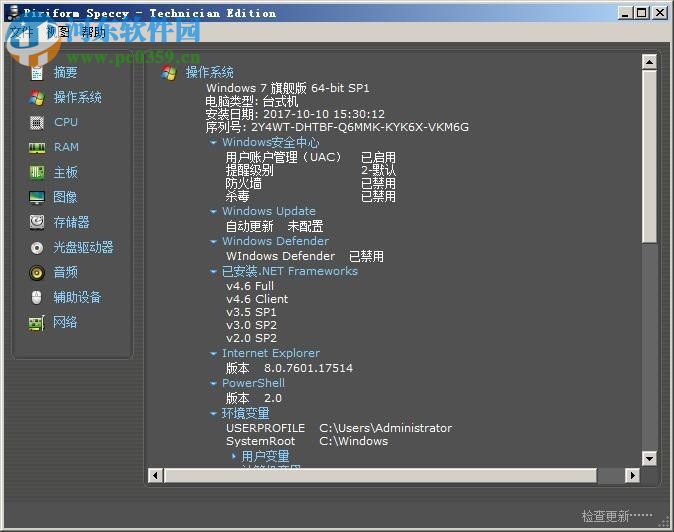The width and height of the screenshot is (674, 532).
Task: Open the 摘要 summary icon in sidebar
Action: tap(37, 73)
